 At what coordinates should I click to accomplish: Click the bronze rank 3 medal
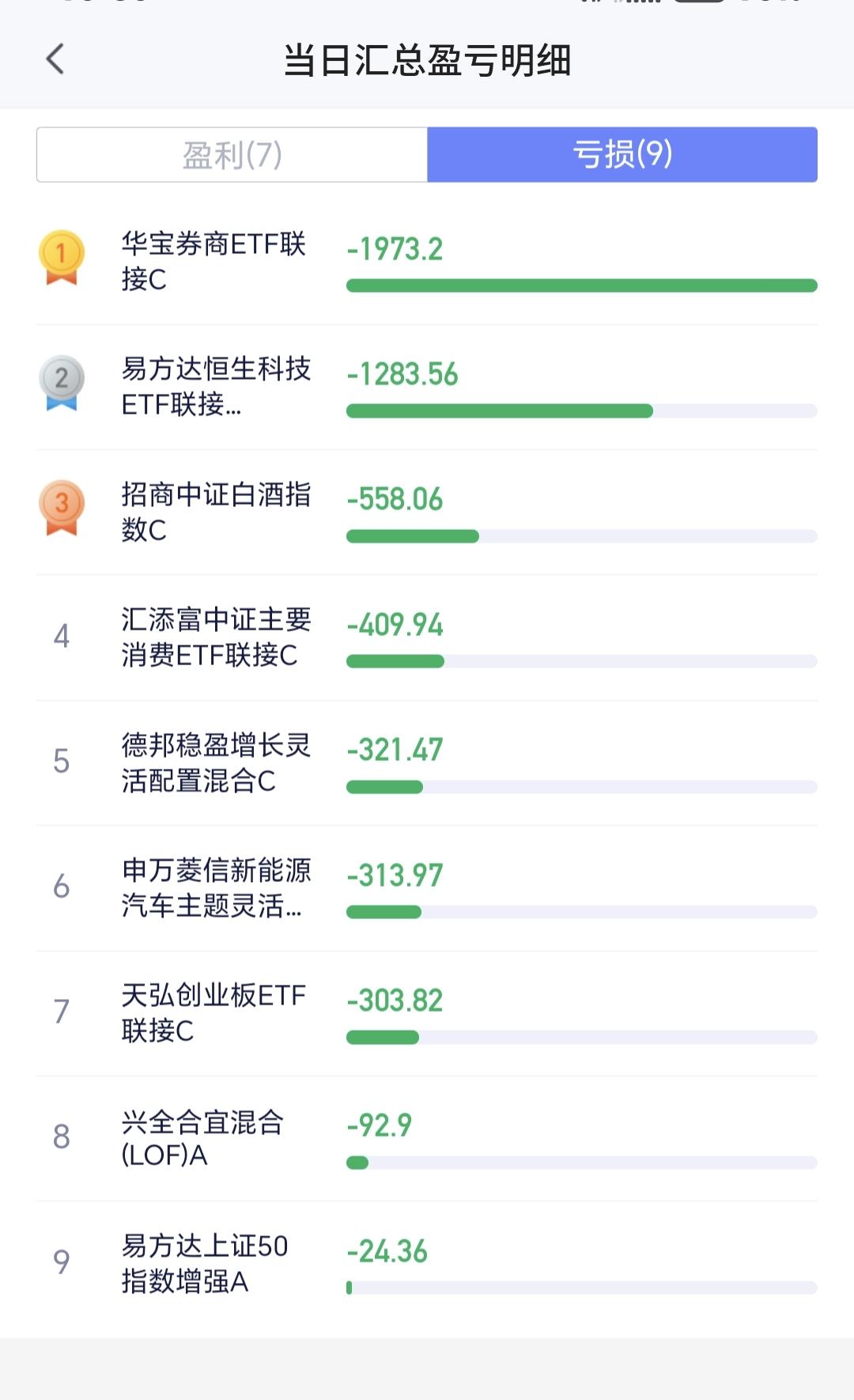tap(62, 508)
